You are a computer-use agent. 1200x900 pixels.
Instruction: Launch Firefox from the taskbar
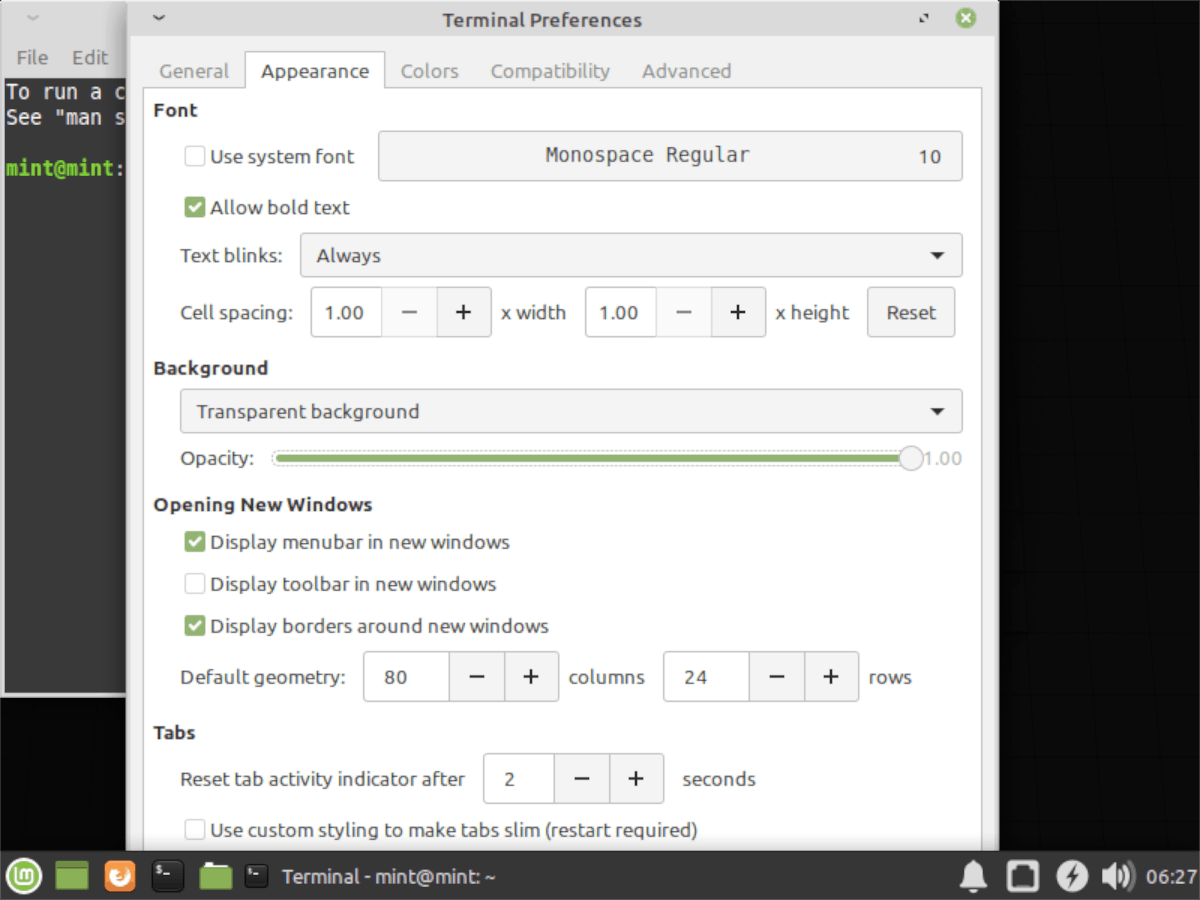[120, 876]
